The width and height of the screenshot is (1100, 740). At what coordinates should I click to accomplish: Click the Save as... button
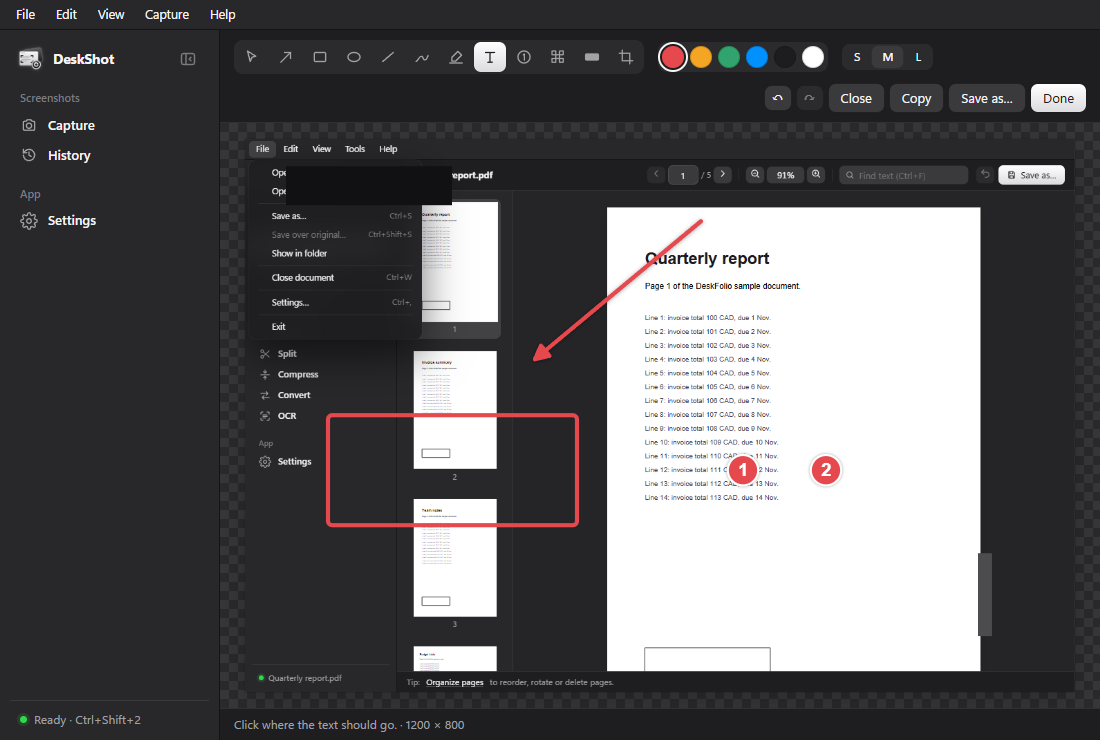tap(986, 98)
